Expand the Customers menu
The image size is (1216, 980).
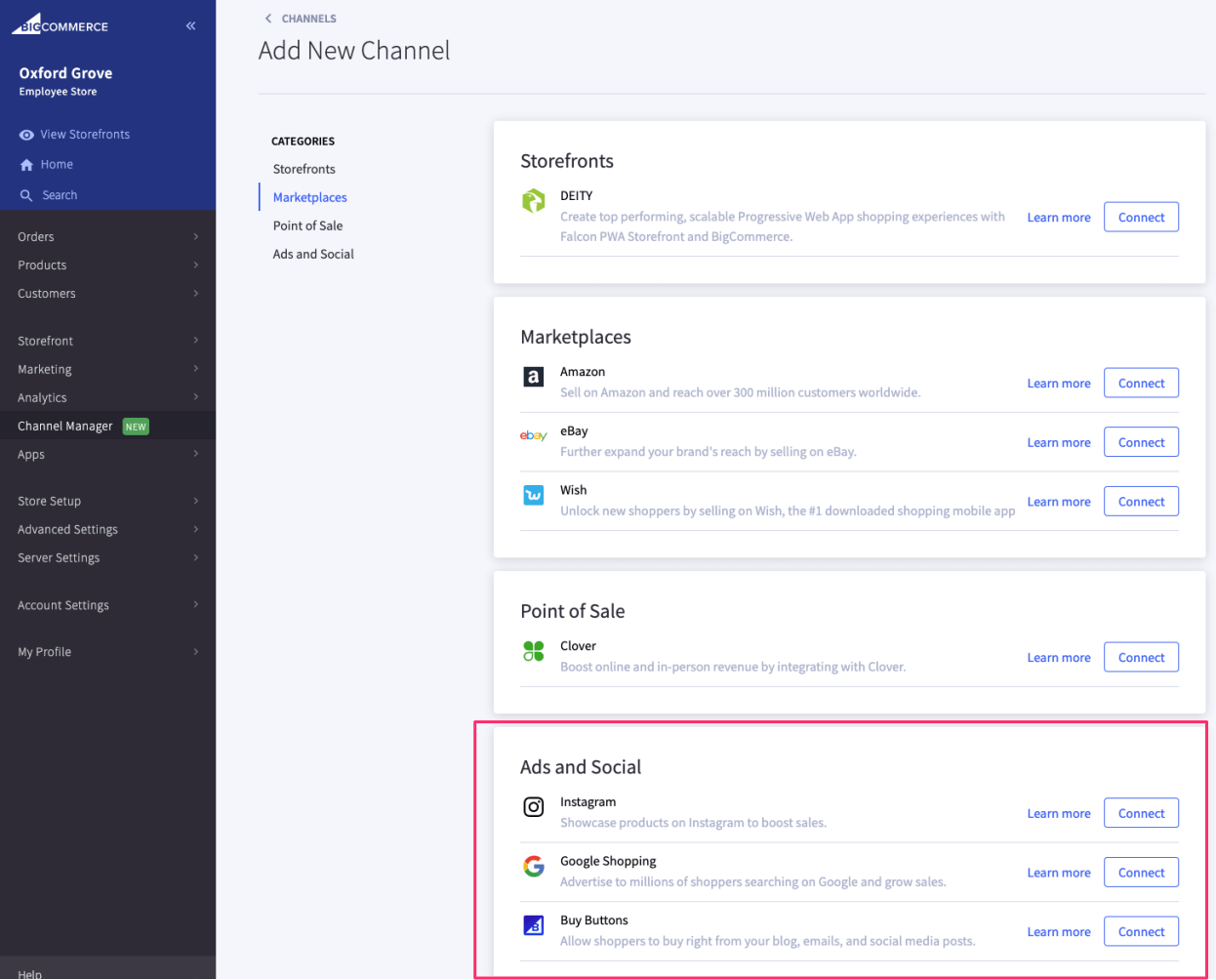click(x=107, y=294)
